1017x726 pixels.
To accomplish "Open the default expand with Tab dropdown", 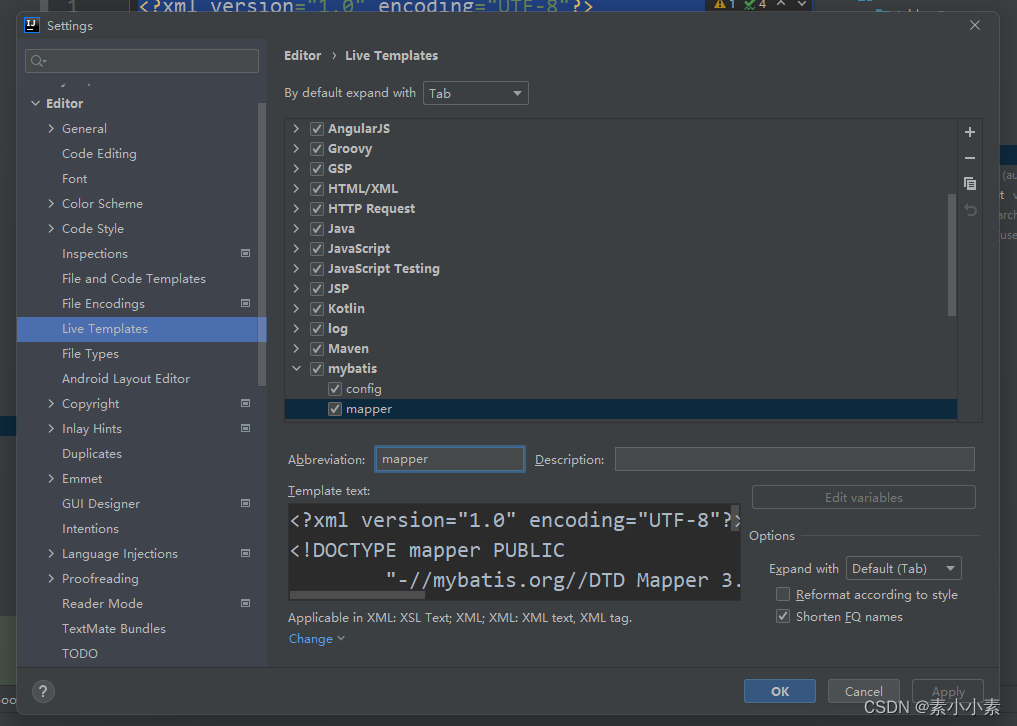I will click(475, 93).
